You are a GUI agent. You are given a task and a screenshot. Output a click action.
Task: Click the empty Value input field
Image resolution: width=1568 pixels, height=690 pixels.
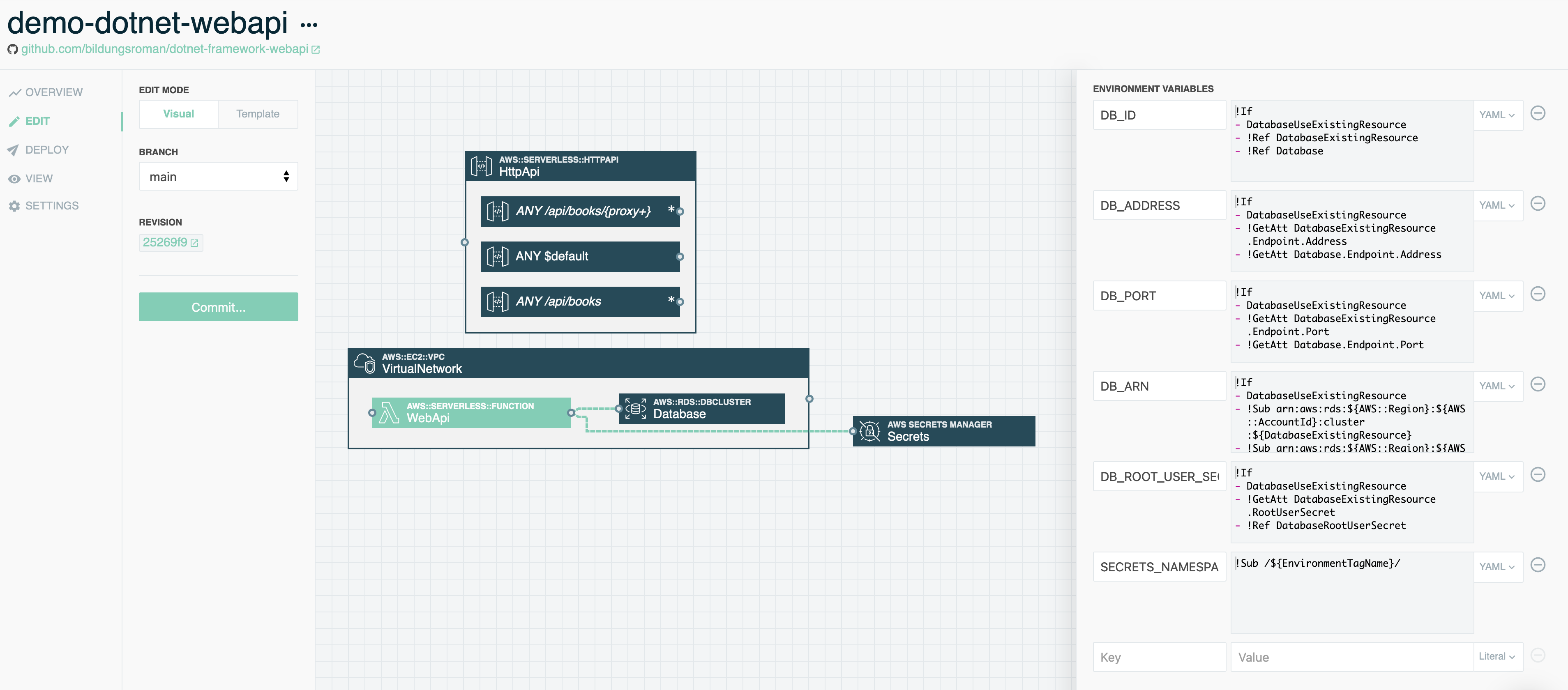point(1352,657)
